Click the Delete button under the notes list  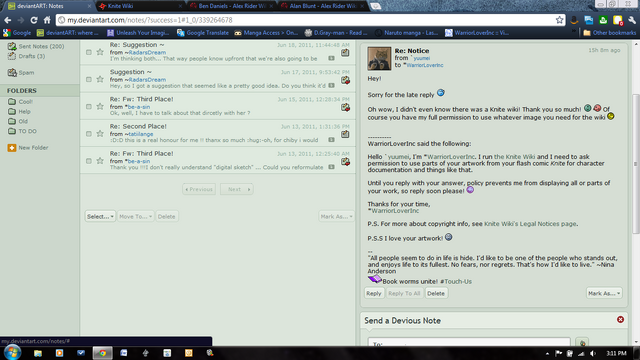coord(167,216)
